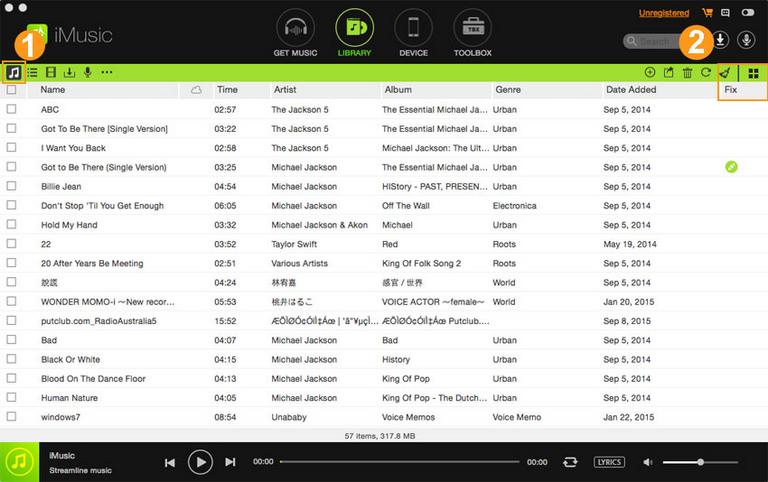Select the music note view icon
Screen dimensions: 768x482
tap(14, 73)
